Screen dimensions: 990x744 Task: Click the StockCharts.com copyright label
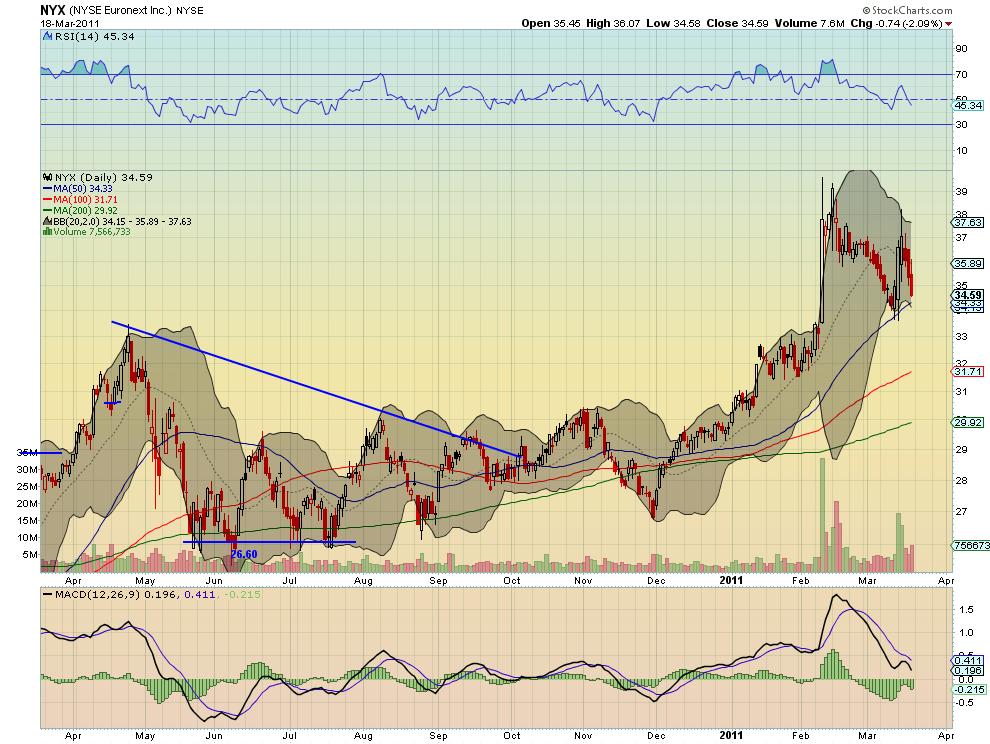907,10
